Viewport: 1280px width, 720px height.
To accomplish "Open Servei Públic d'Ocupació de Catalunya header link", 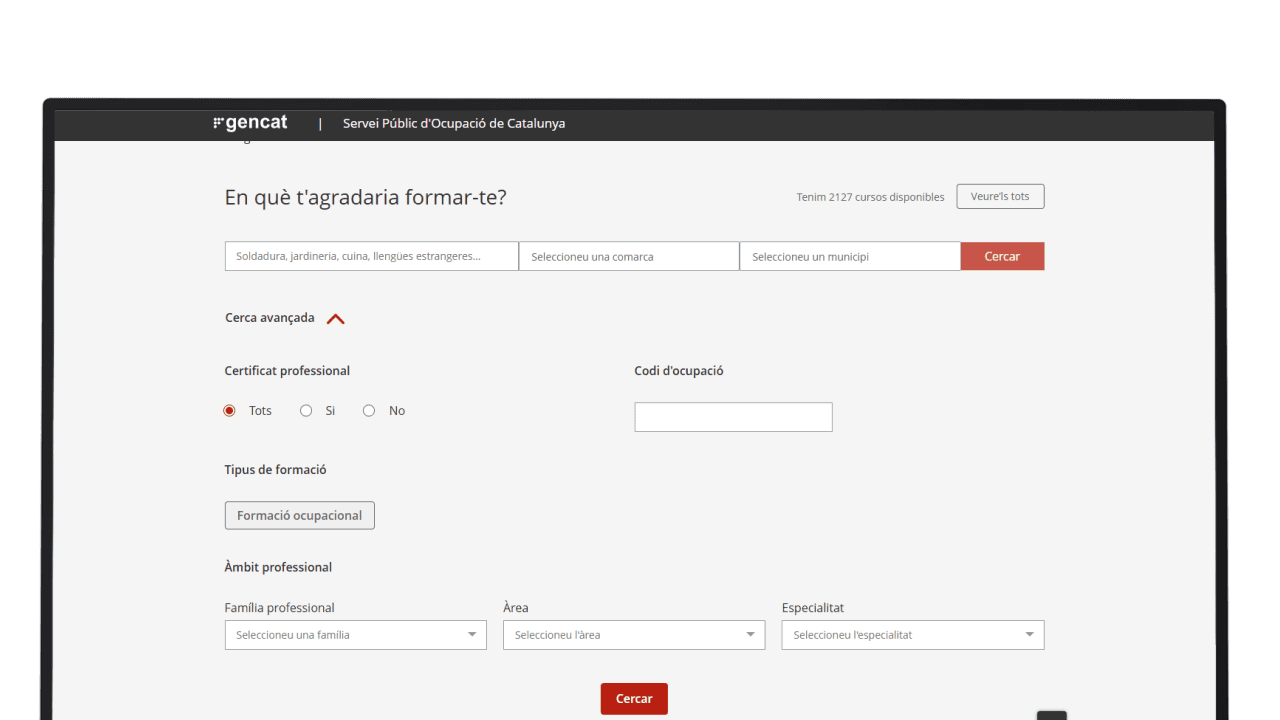I will click(x=453, y=124).
